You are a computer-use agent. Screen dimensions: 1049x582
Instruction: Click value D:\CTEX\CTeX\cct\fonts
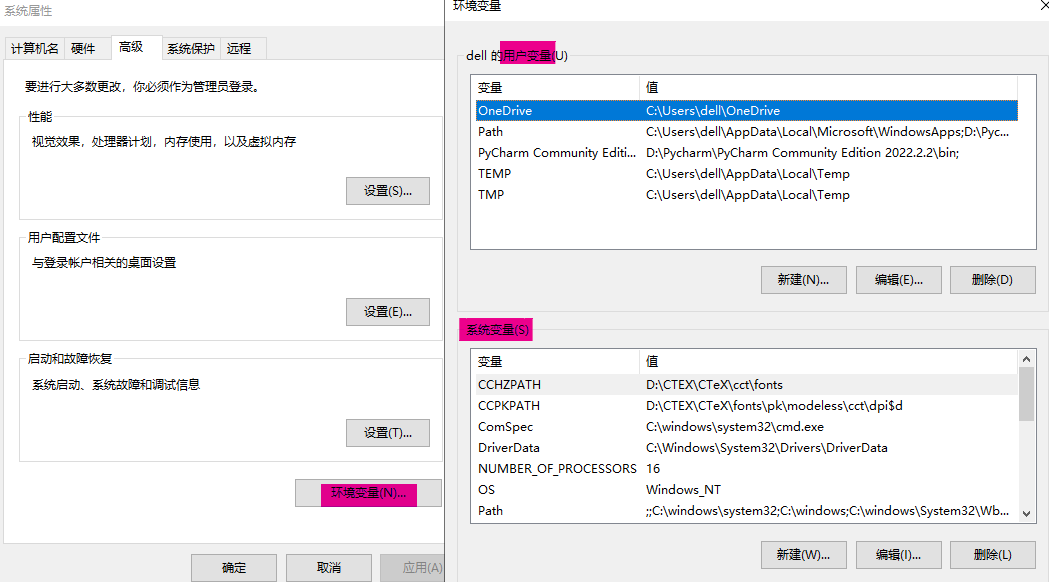(714, 385)
